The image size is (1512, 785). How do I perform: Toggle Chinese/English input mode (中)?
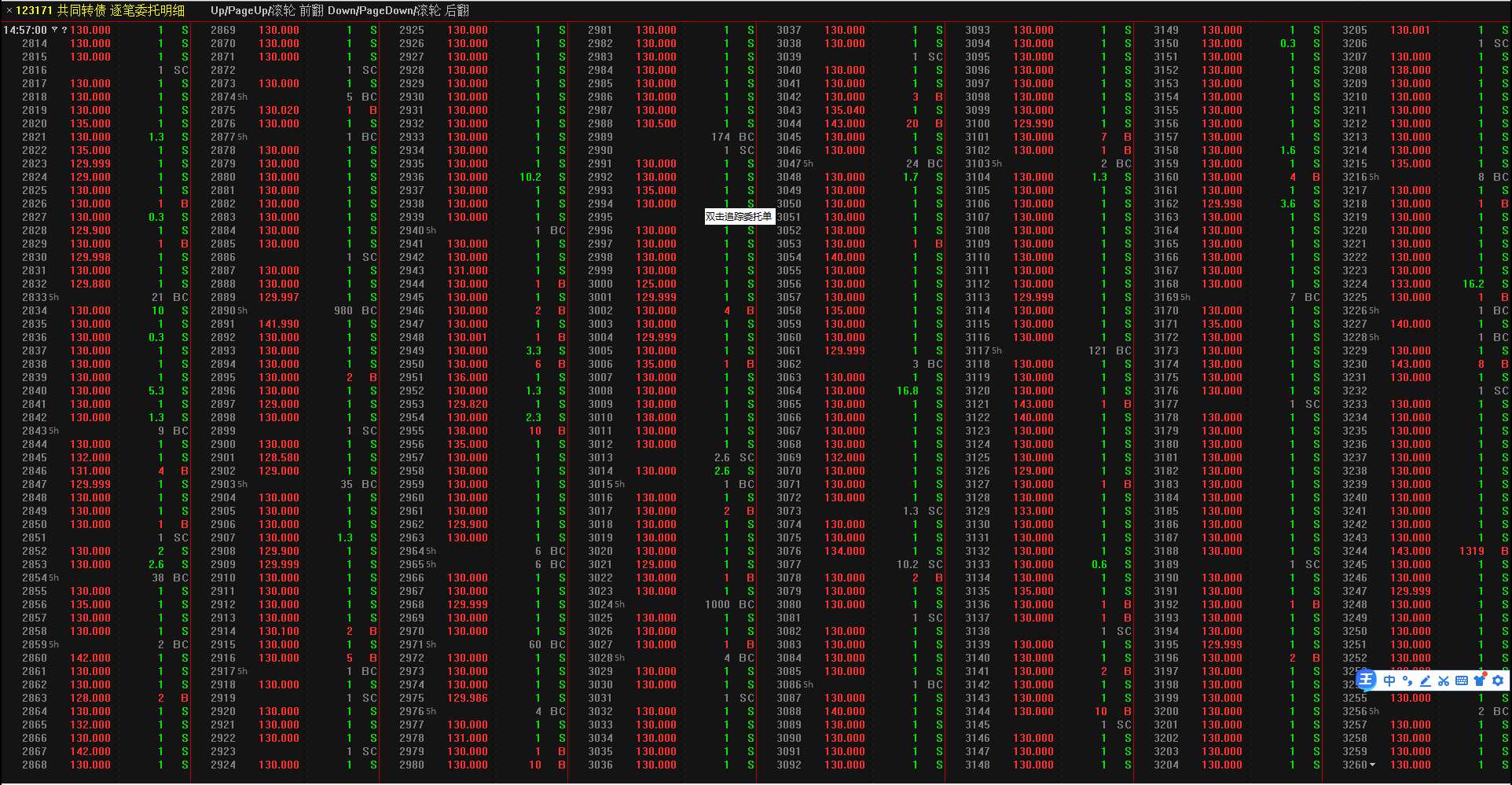pyautogui.click(x=1389, y=680)
